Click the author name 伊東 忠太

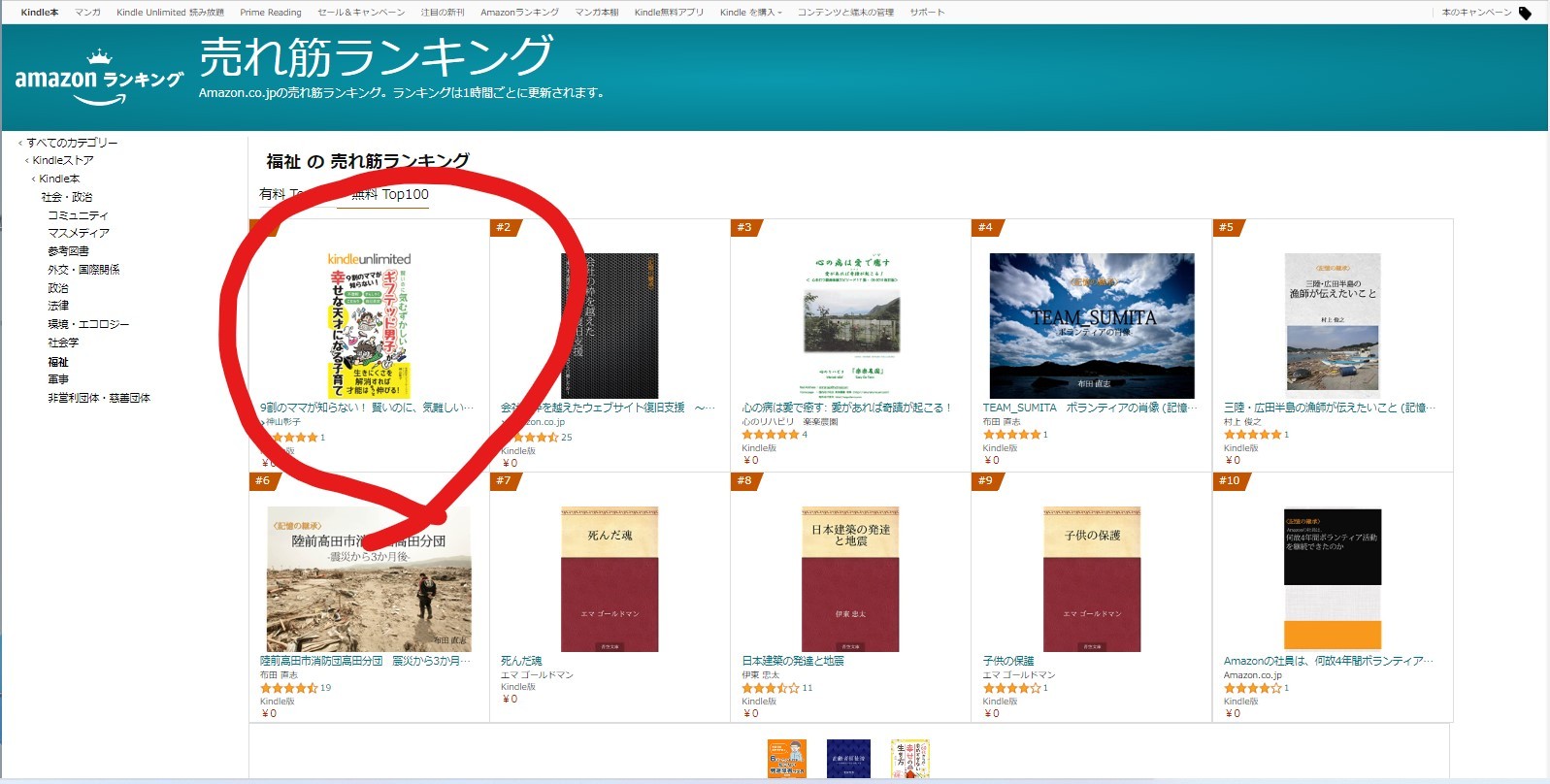(761, 675)
